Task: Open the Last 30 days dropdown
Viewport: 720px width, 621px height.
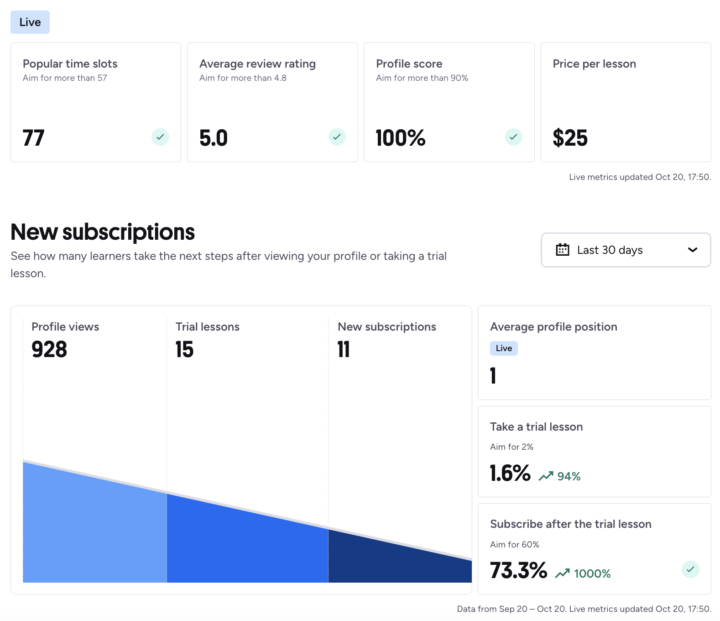Action: tap(625, 250)
